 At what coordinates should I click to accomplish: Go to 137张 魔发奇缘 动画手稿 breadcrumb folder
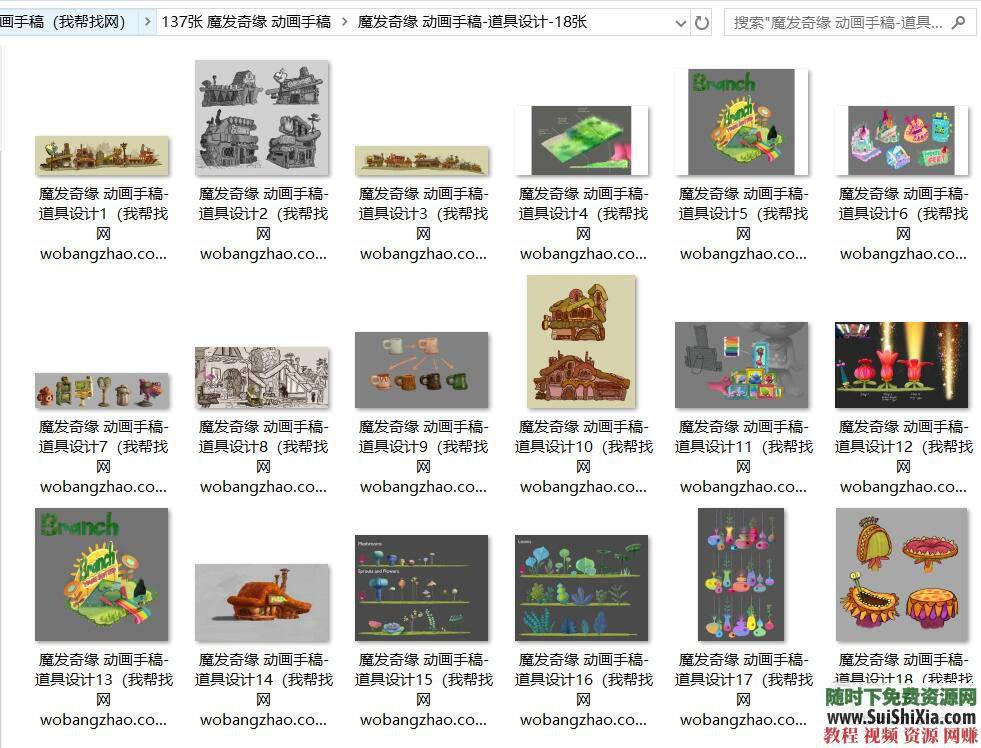click(246, 23)
